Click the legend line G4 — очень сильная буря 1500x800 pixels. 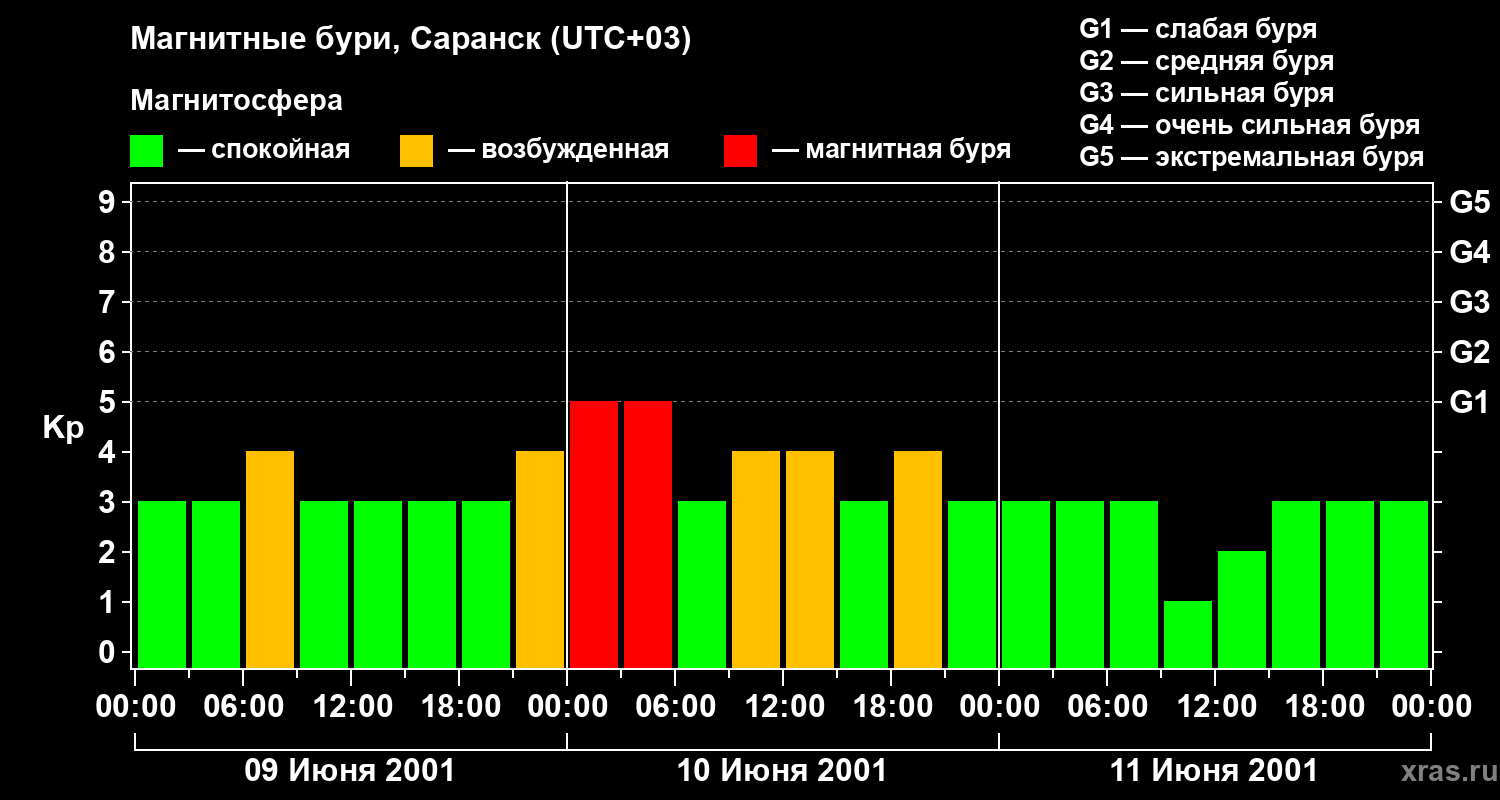[1250, 125]
